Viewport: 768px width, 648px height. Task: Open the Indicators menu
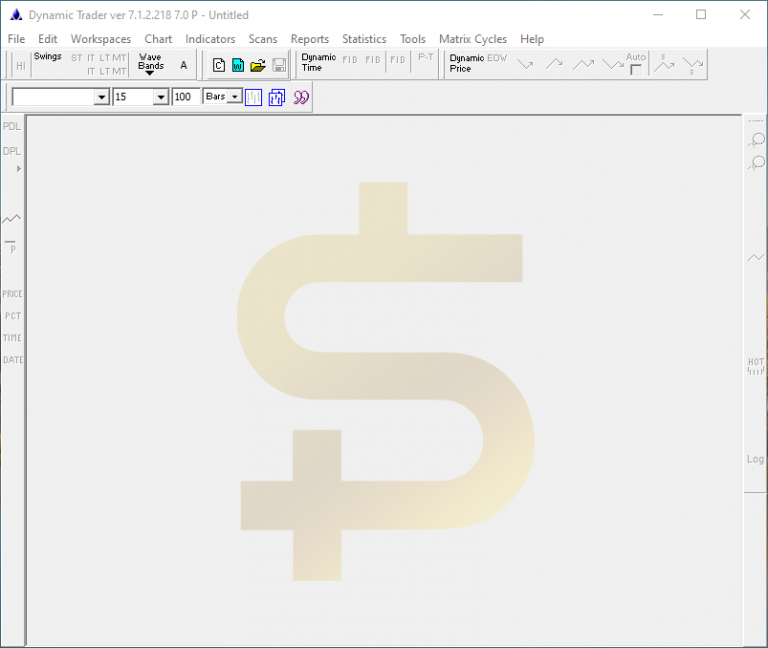[210, 39]
